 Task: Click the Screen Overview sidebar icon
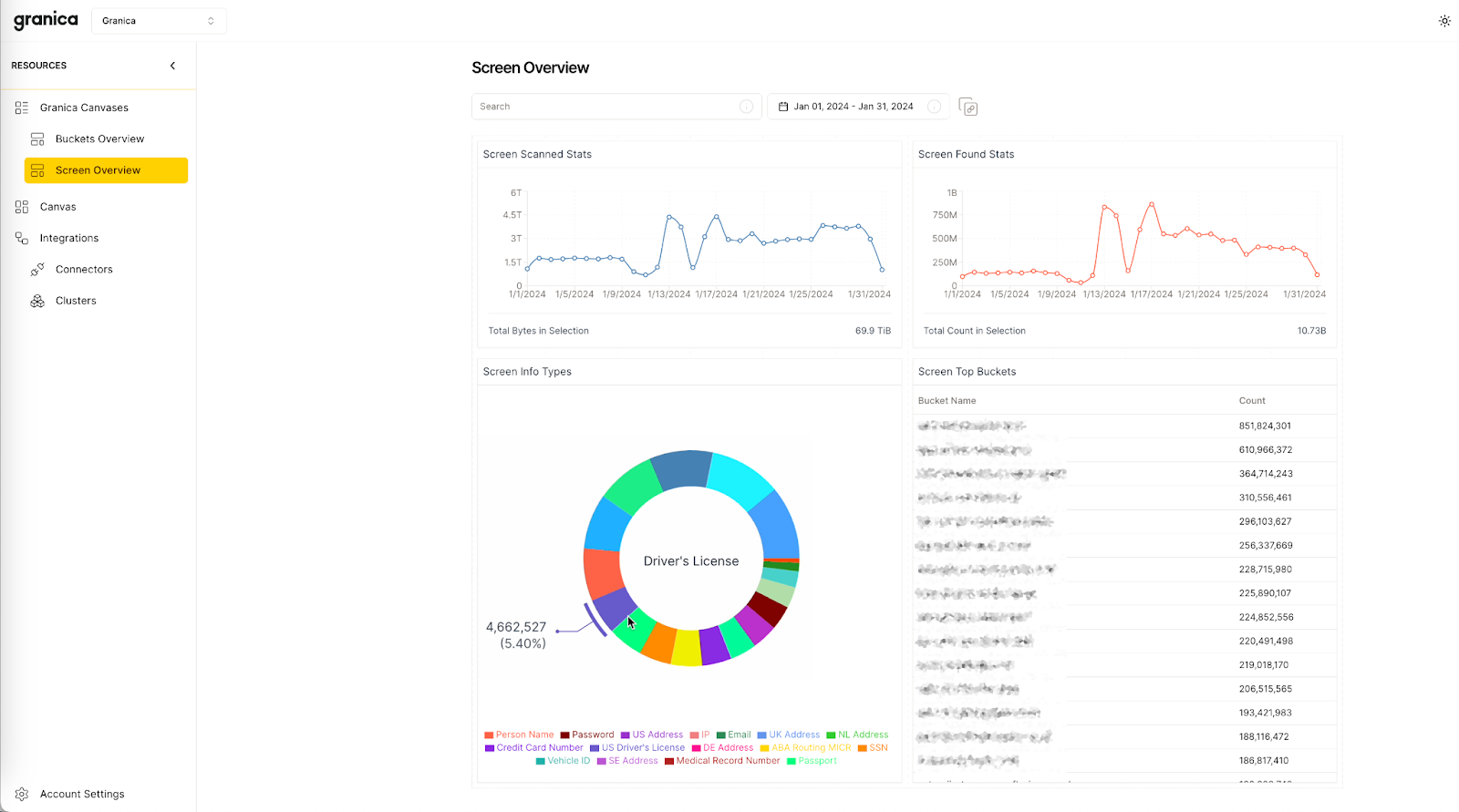37,170
